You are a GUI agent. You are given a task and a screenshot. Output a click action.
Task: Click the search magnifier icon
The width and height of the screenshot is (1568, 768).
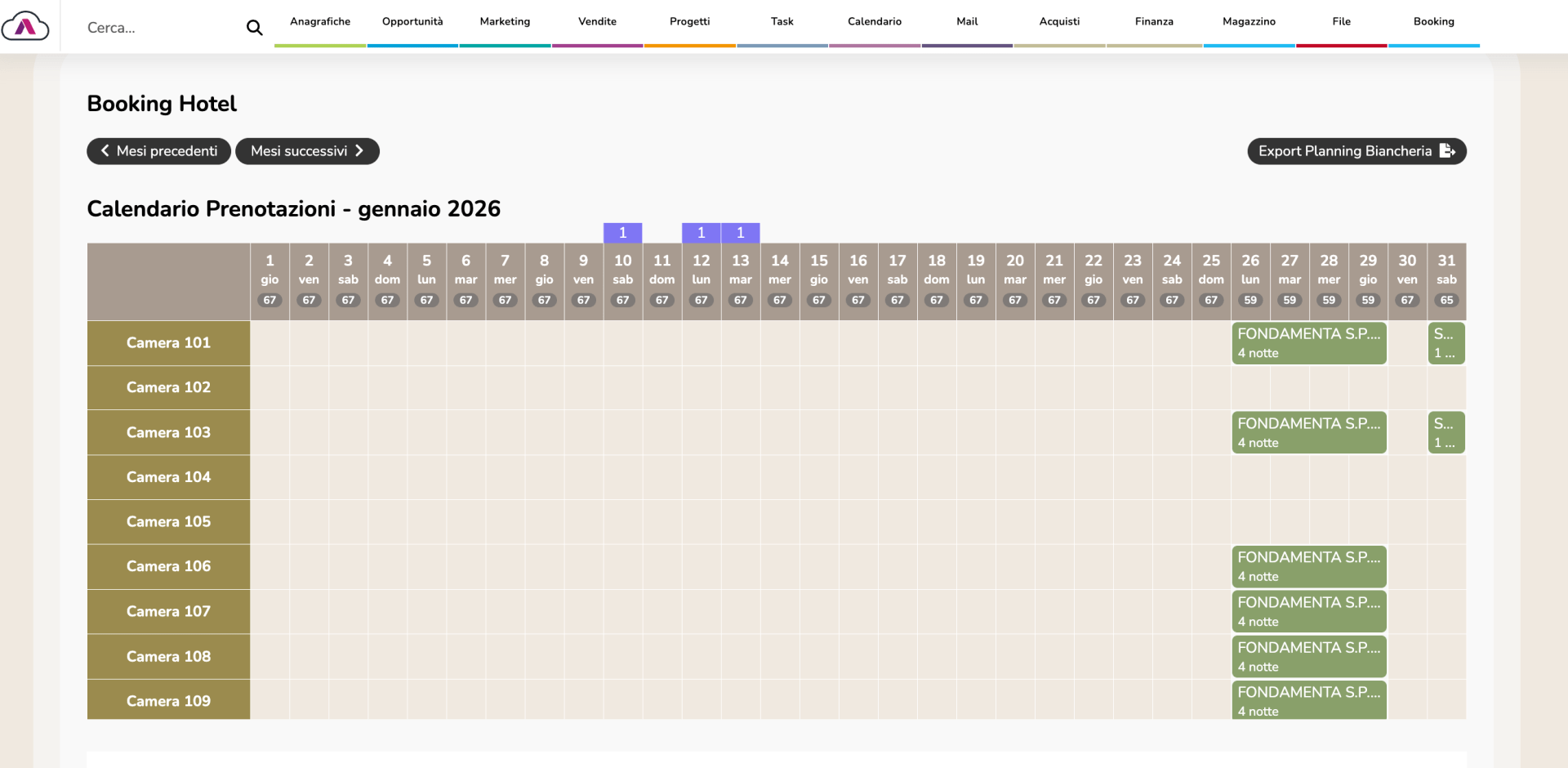(254, 28)
